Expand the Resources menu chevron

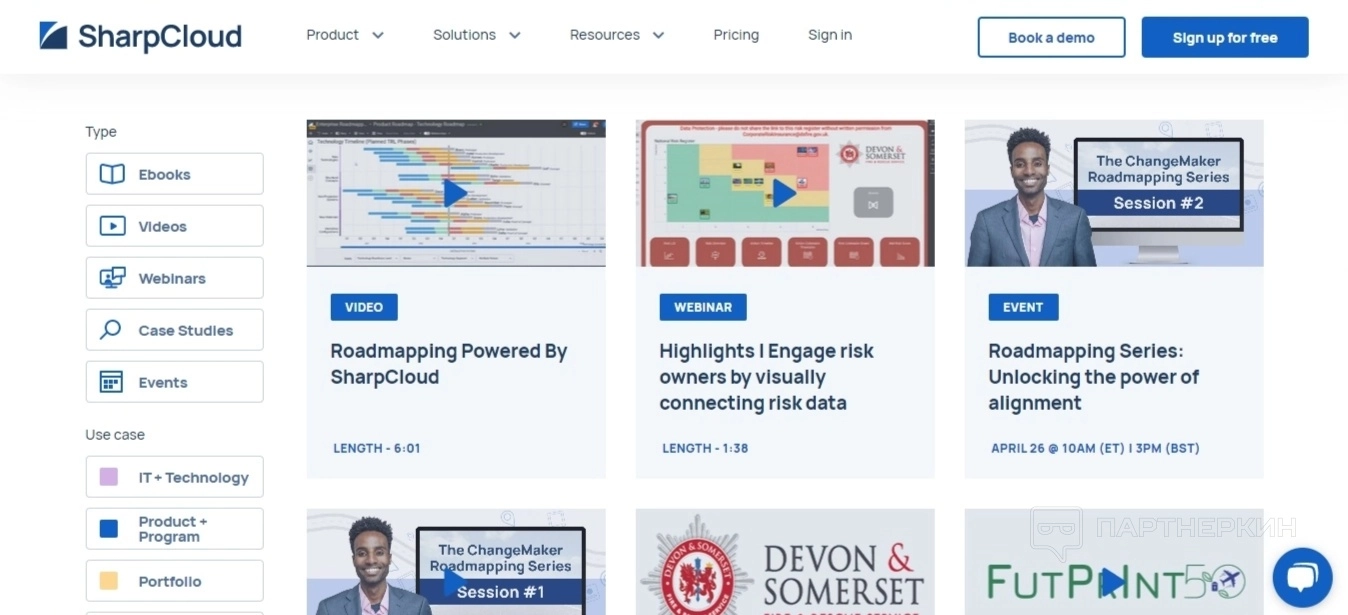coord(658,36)
